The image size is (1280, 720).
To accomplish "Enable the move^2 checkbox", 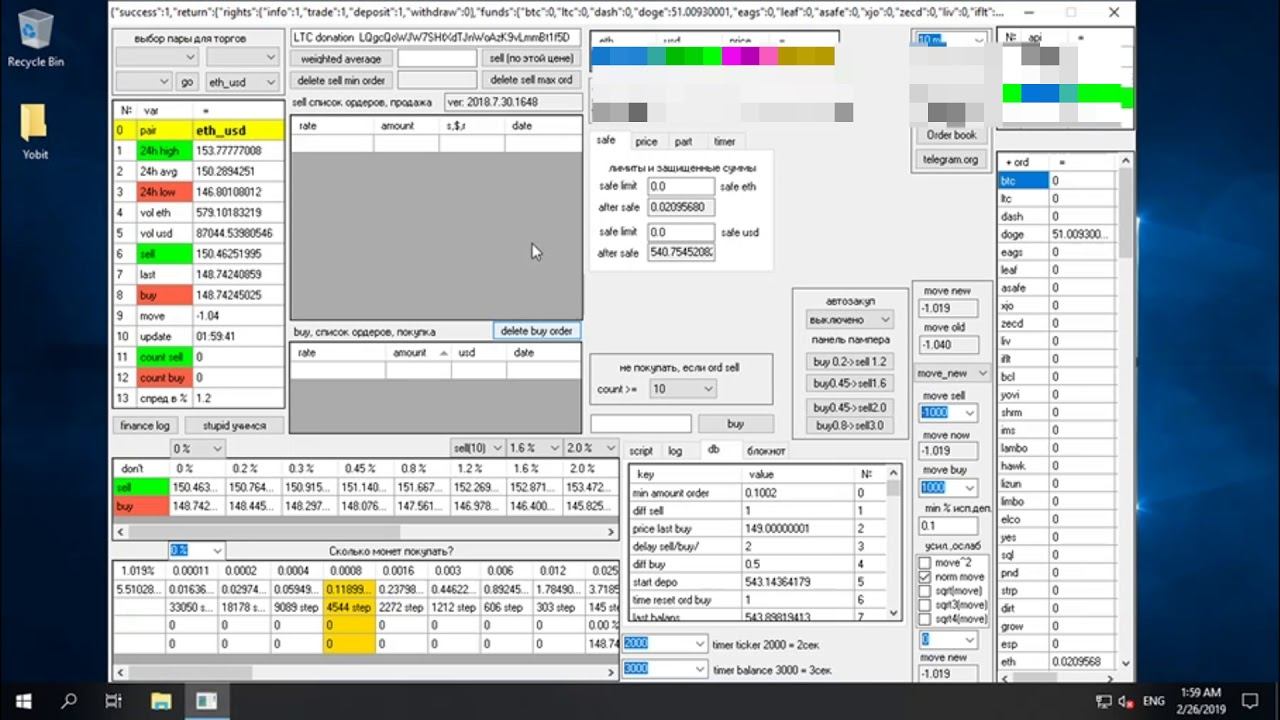I will [x=925, y=564].
